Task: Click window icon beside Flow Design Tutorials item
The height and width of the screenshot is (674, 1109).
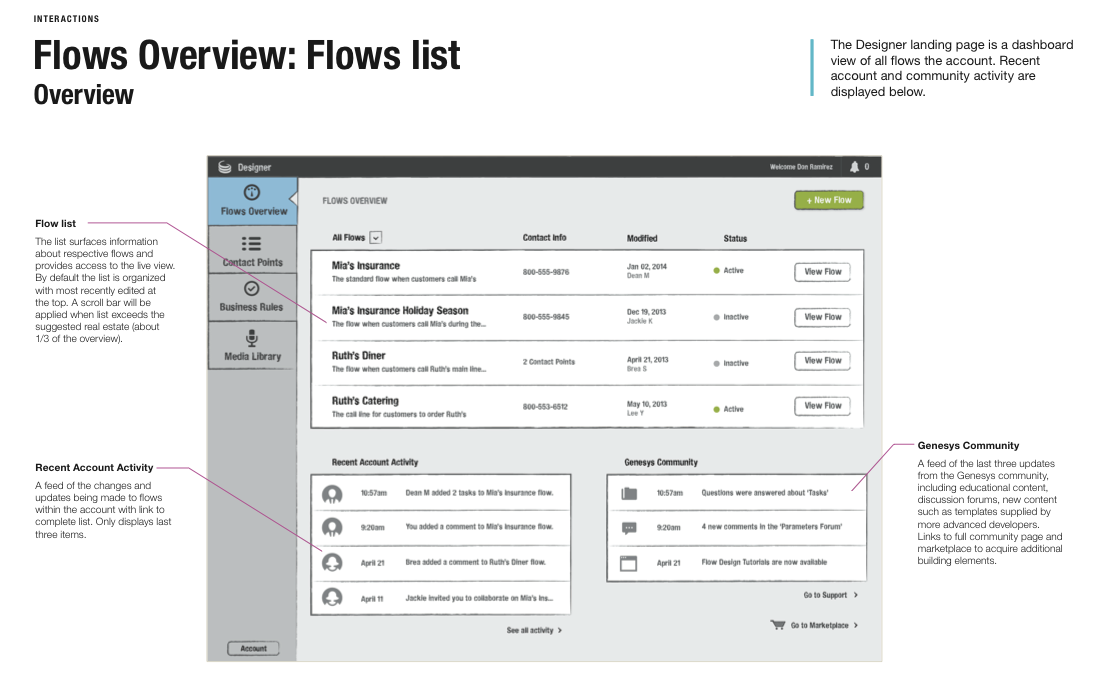Action: [x=628, y=563]
